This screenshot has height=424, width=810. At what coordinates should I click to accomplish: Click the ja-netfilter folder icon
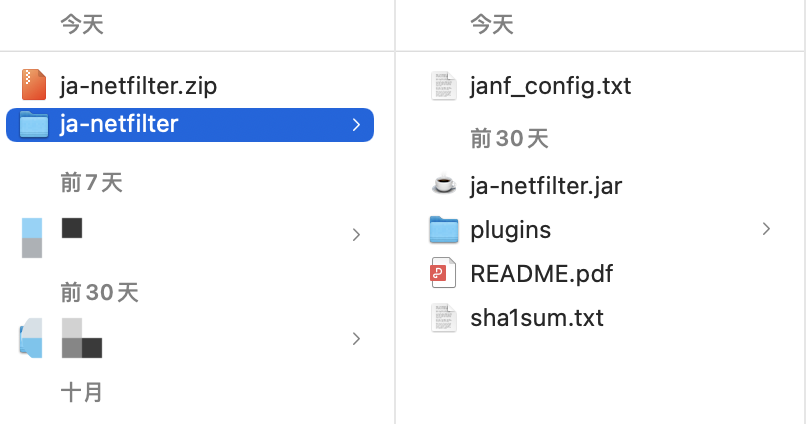(x=34, y=124)
